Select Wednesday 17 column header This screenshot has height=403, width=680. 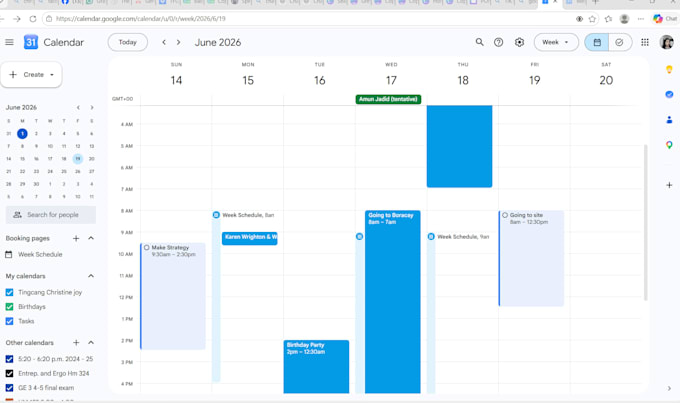[x=391, y=80]
